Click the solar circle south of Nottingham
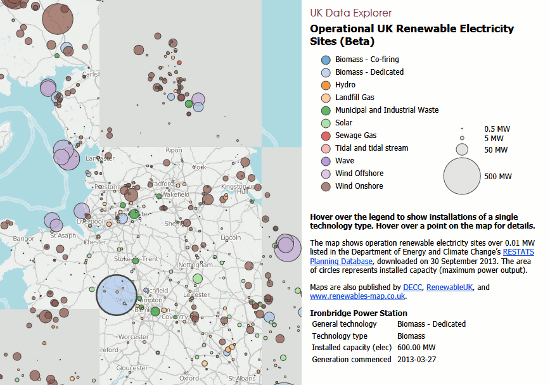 pos(197,279)
